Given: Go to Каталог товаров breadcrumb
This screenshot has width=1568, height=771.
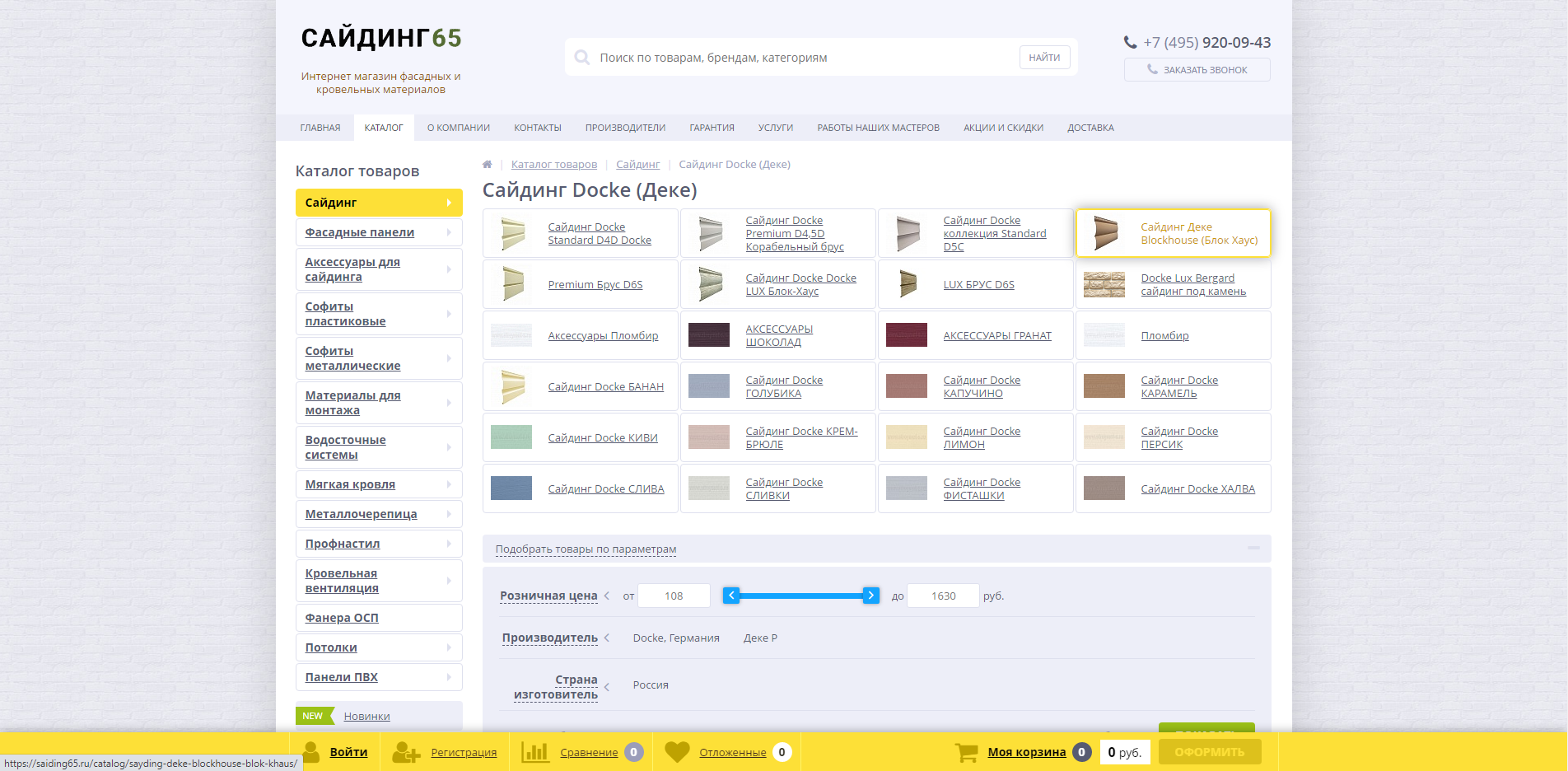Looking at the screenshot, I should [554, 165].
